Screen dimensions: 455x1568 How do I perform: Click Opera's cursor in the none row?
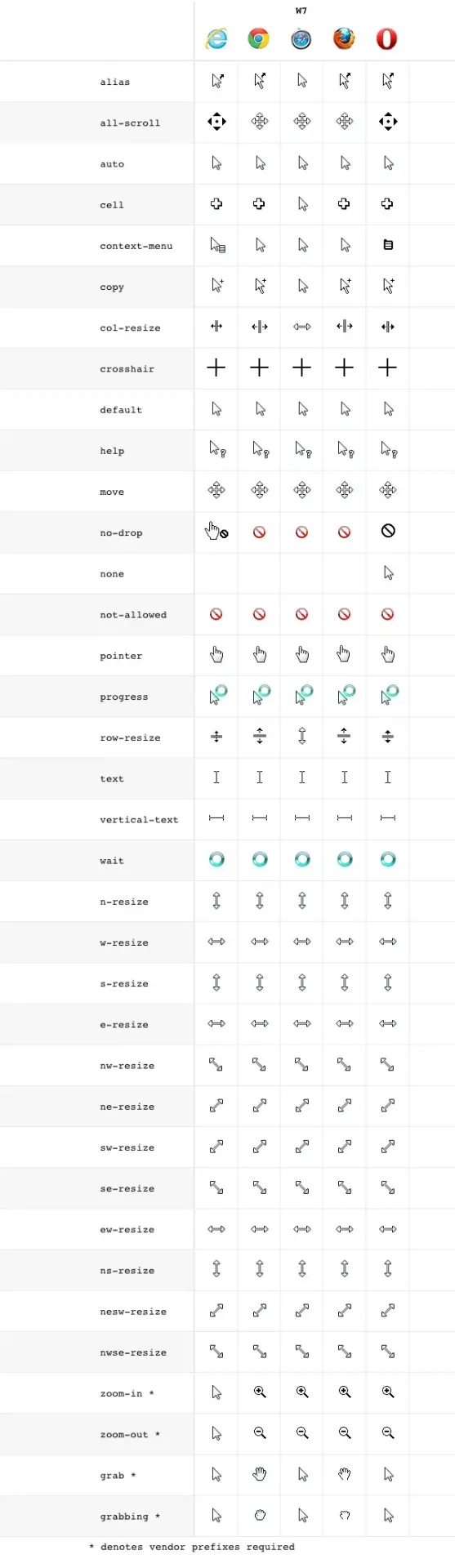(x=389, y=573)
